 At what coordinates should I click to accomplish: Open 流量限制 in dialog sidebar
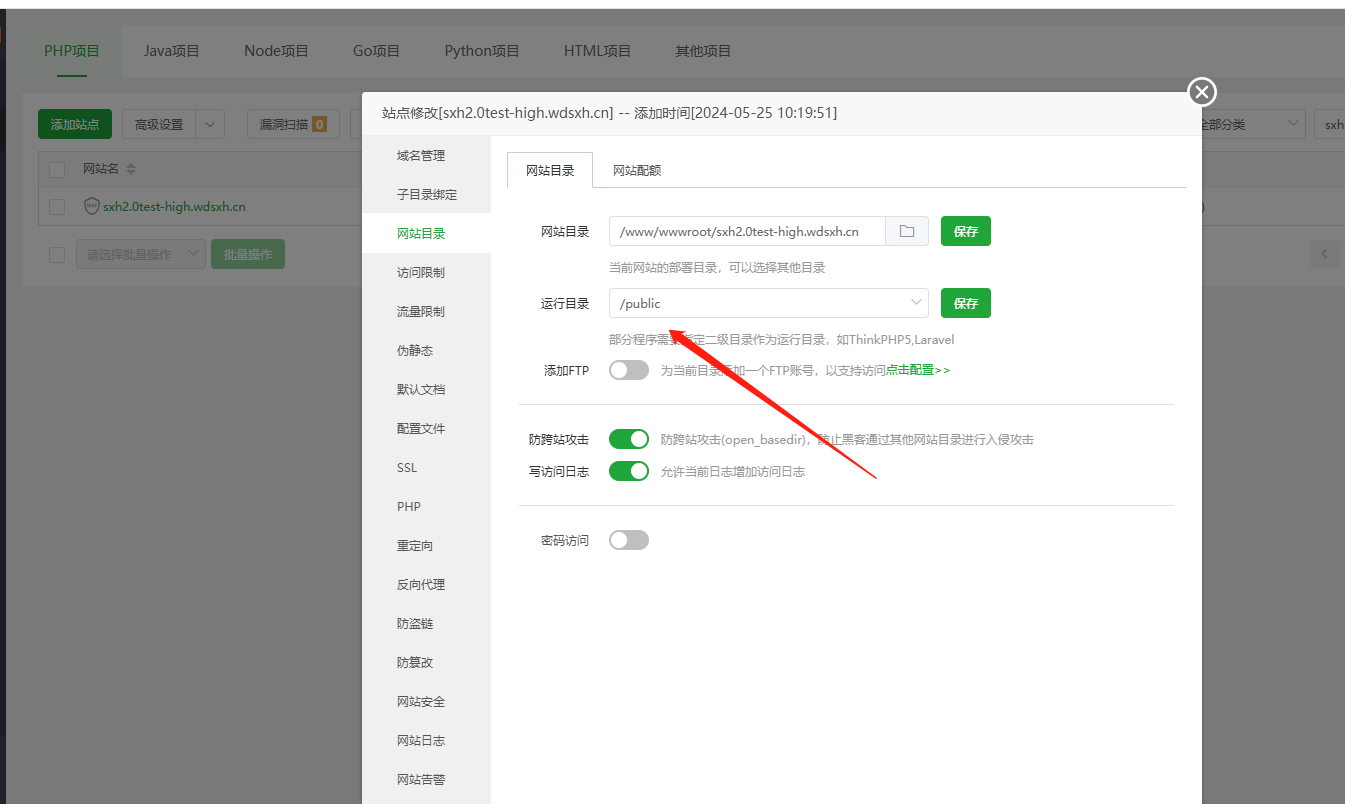pos(427,311)
